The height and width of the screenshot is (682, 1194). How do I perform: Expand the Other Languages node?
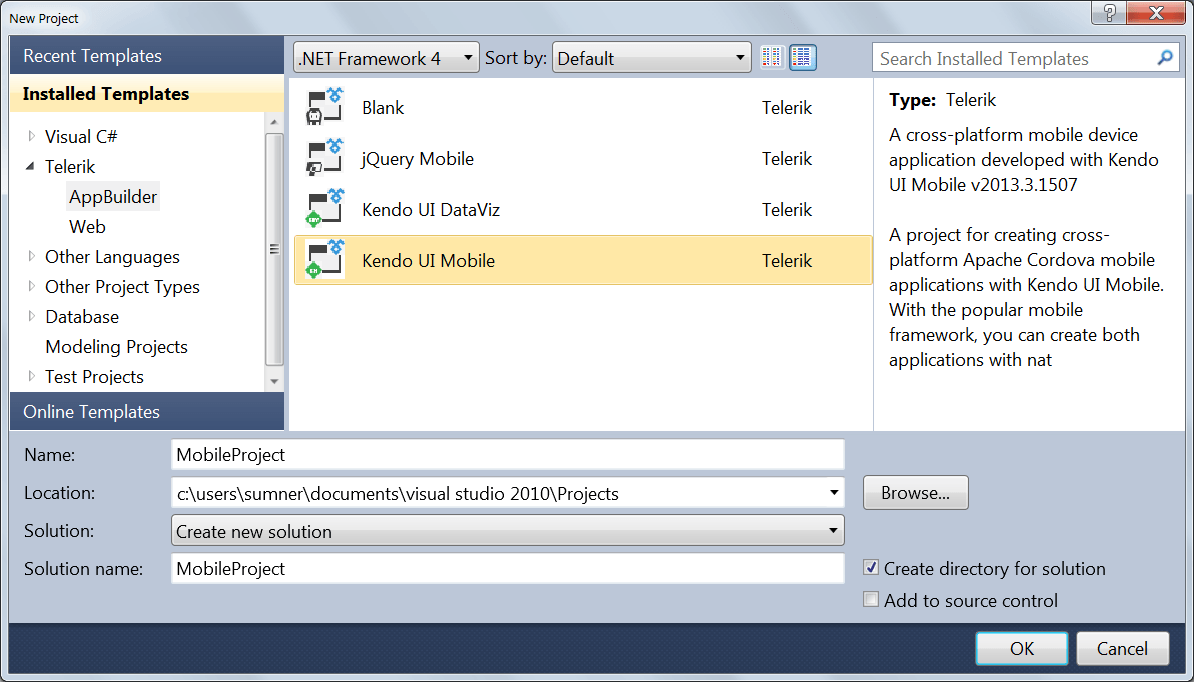click(x=31, y=257)
